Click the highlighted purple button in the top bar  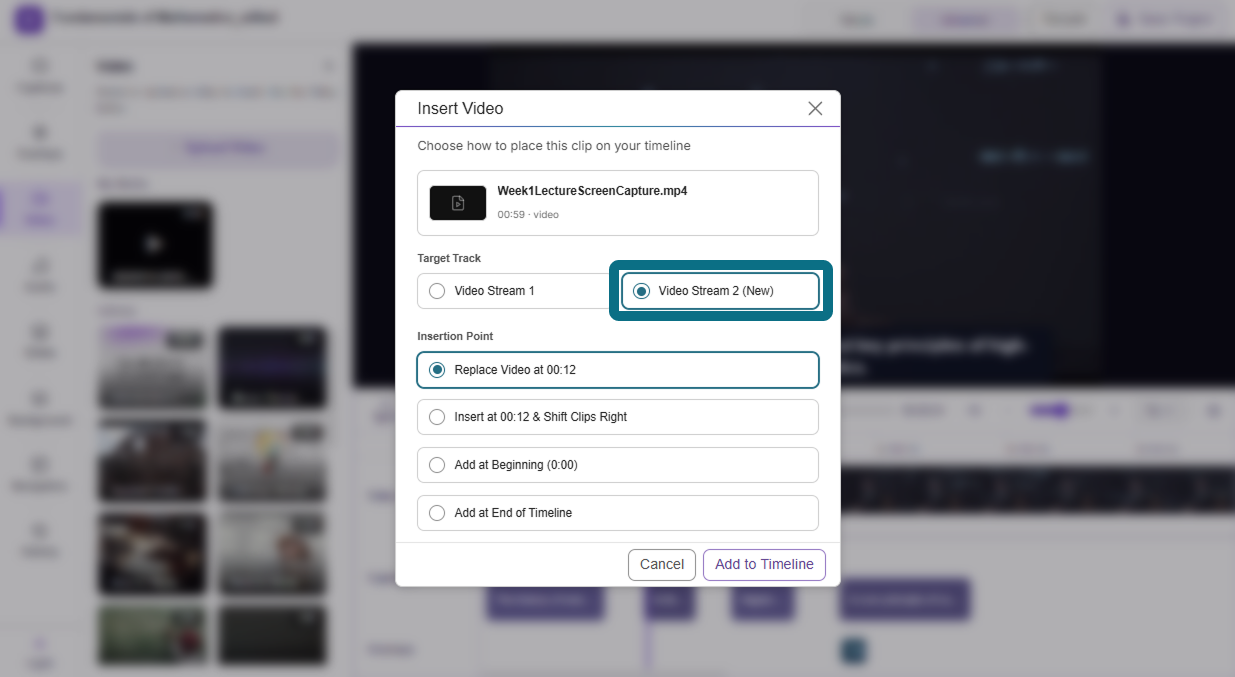[964, 19]
